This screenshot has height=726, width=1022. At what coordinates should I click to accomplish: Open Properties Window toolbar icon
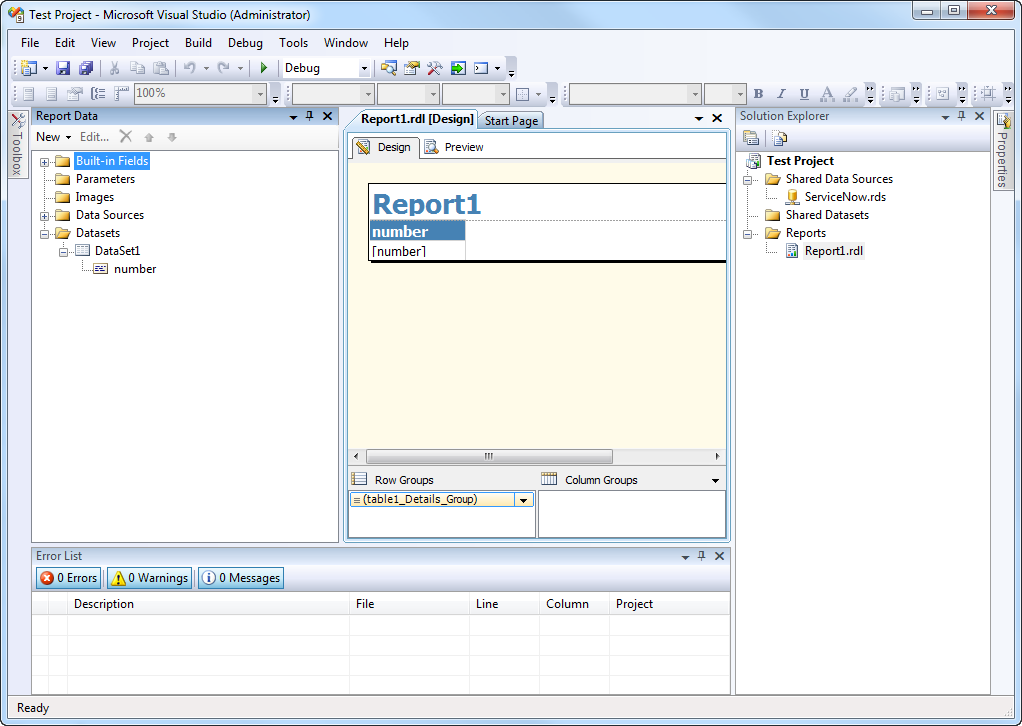tap(412, 68)
